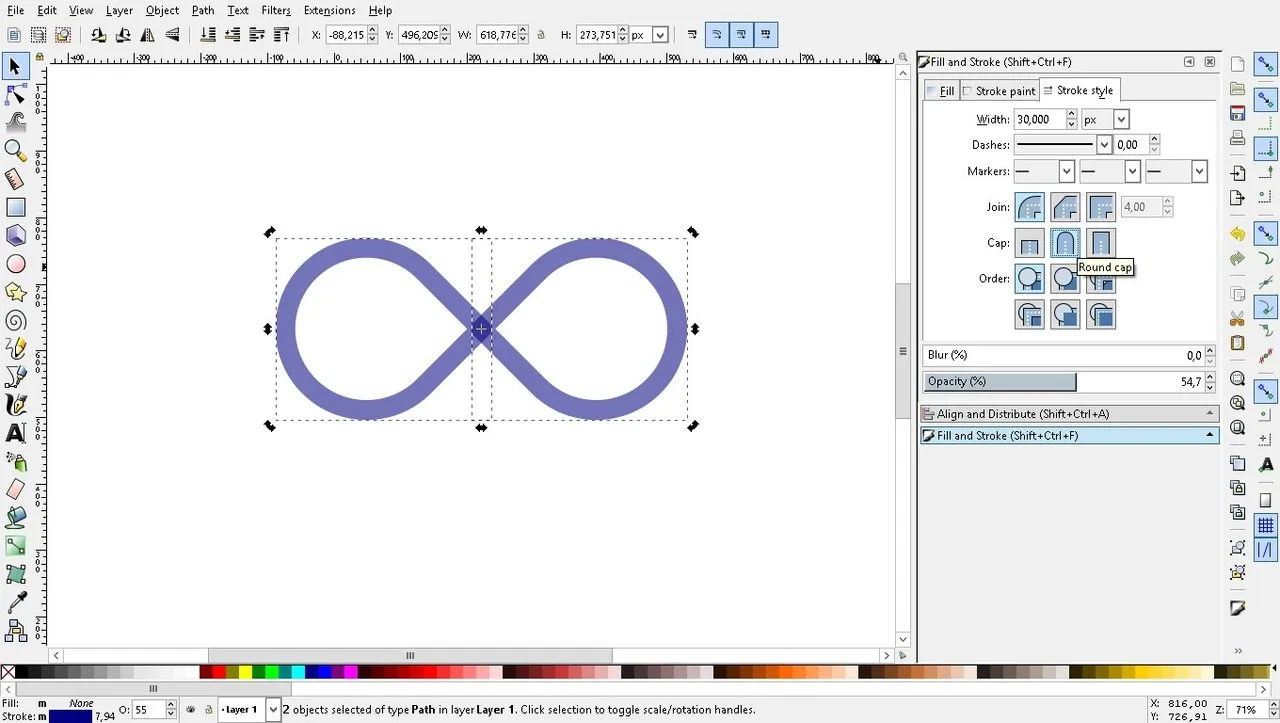Set stroke join to Miter
Viewport: 1280px width, 723px height.
(1101, 207)
